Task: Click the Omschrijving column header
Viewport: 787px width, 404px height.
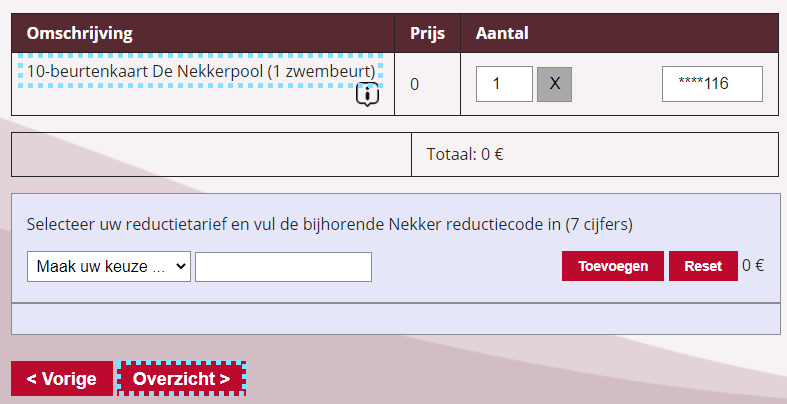Action: coord(80,33)
